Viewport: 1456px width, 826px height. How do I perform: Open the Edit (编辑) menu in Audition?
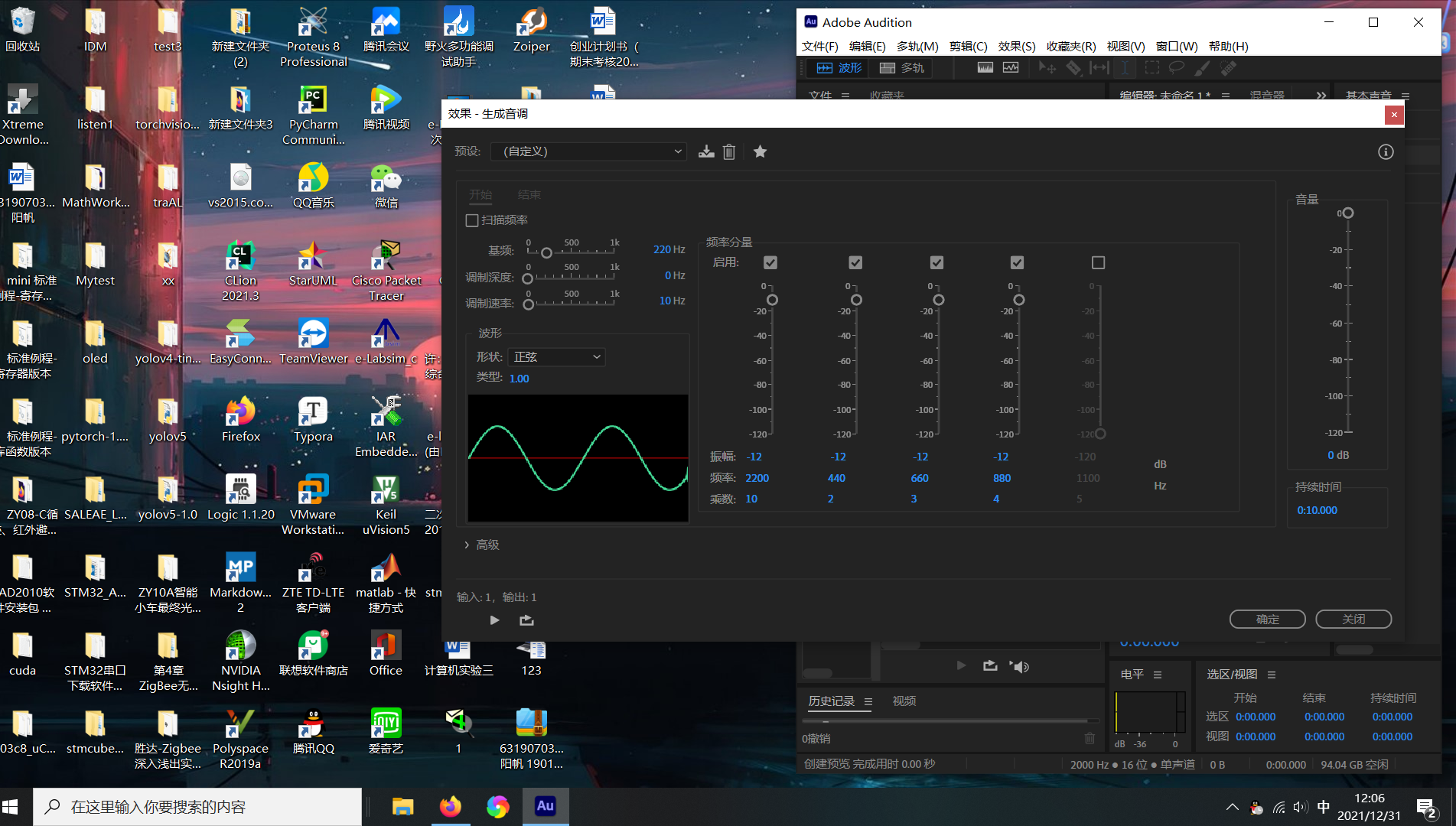click(x=867, y=46)
